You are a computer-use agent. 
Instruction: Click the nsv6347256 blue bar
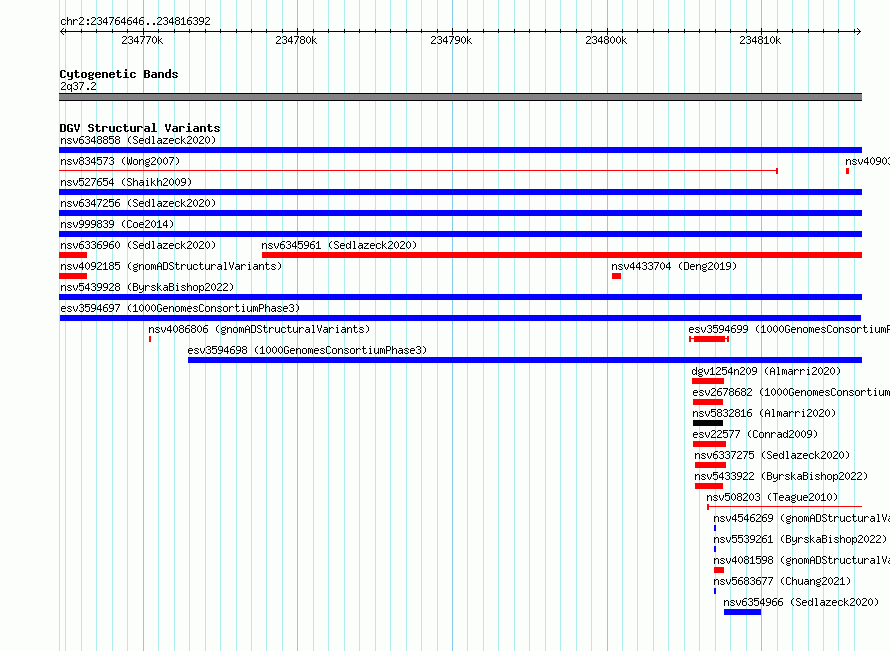click(x=460, y=213)
